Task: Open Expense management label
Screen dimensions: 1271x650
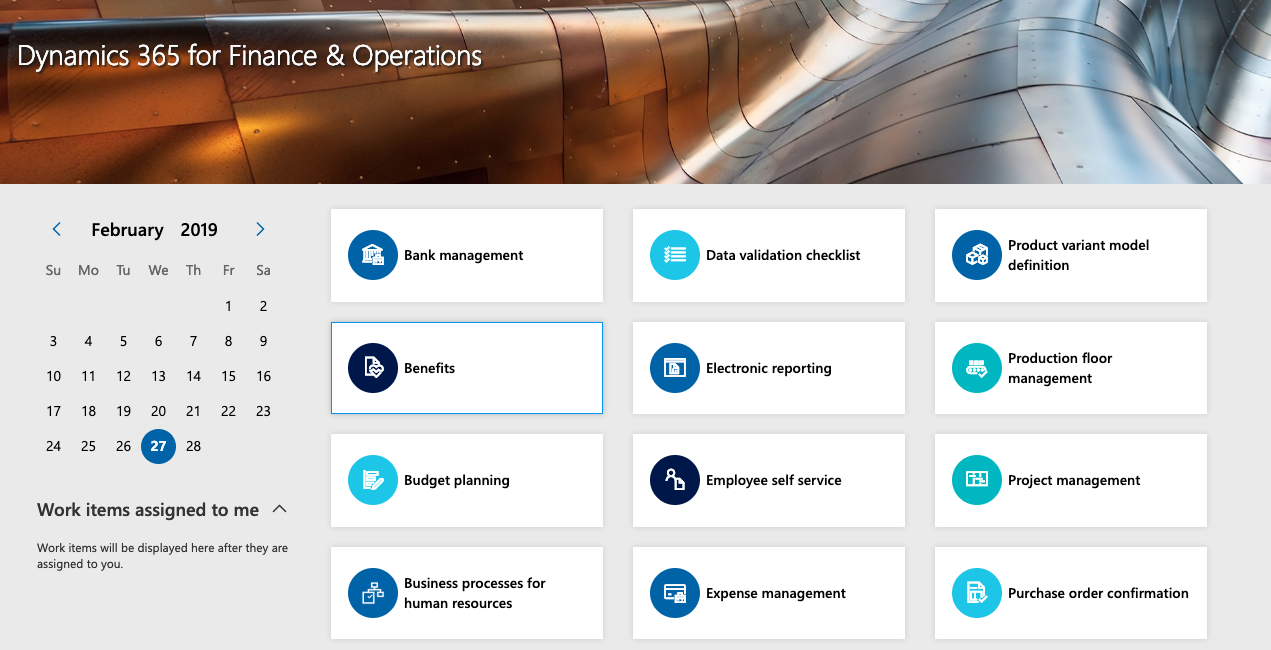Action: point(776,593)
